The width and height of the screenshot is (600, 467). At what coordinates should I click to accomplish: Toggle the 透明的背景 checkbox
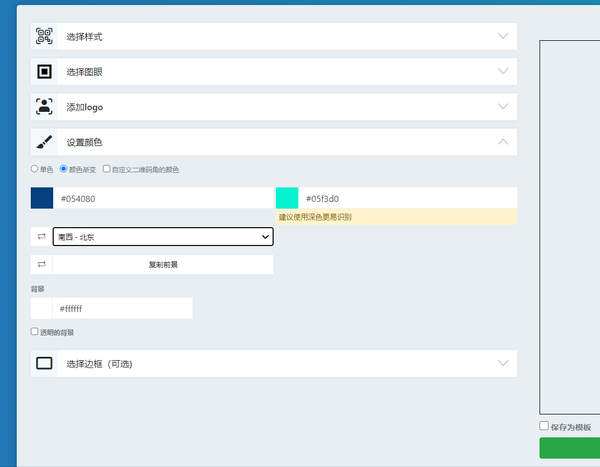tap(34, 331)
